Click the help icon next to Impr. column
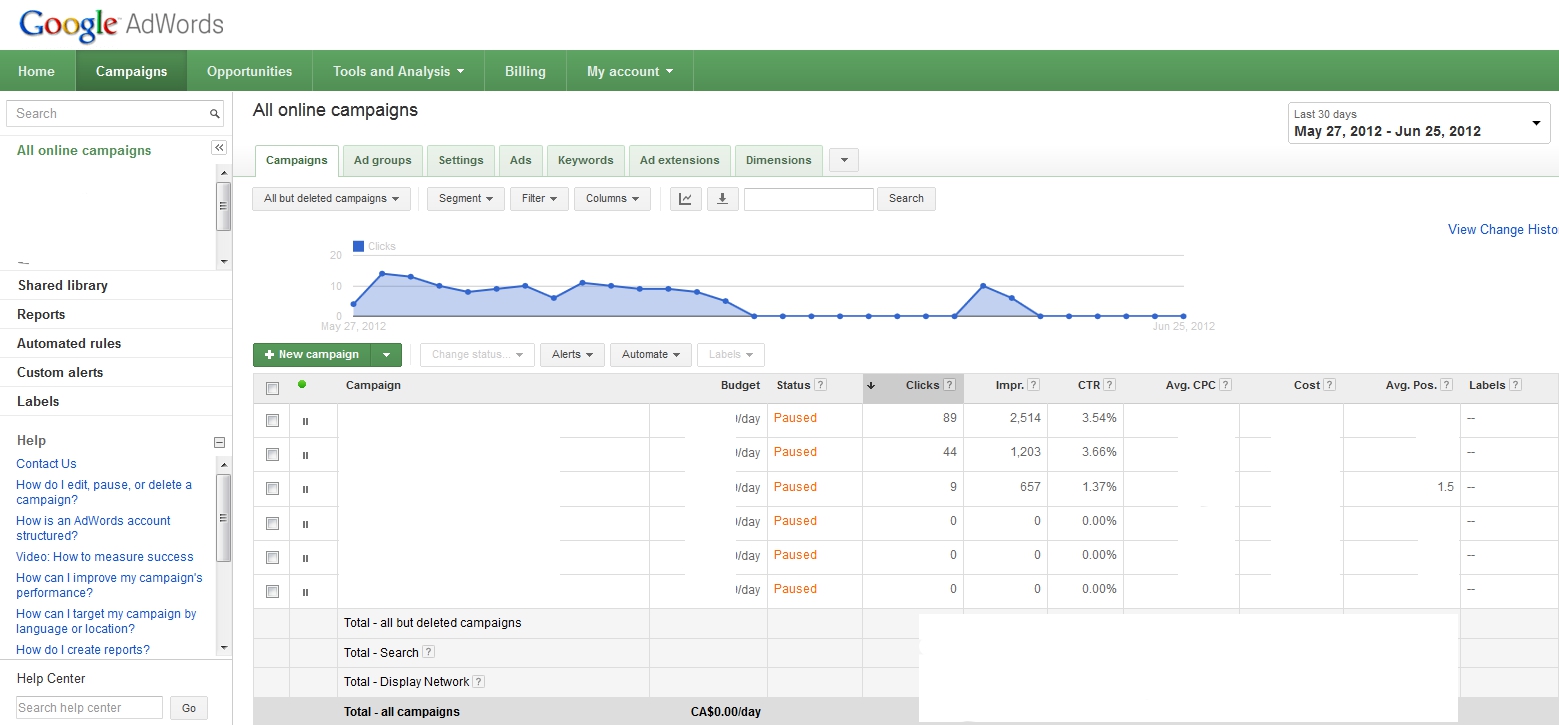 pyautogui.click(x=1033, y=385)
